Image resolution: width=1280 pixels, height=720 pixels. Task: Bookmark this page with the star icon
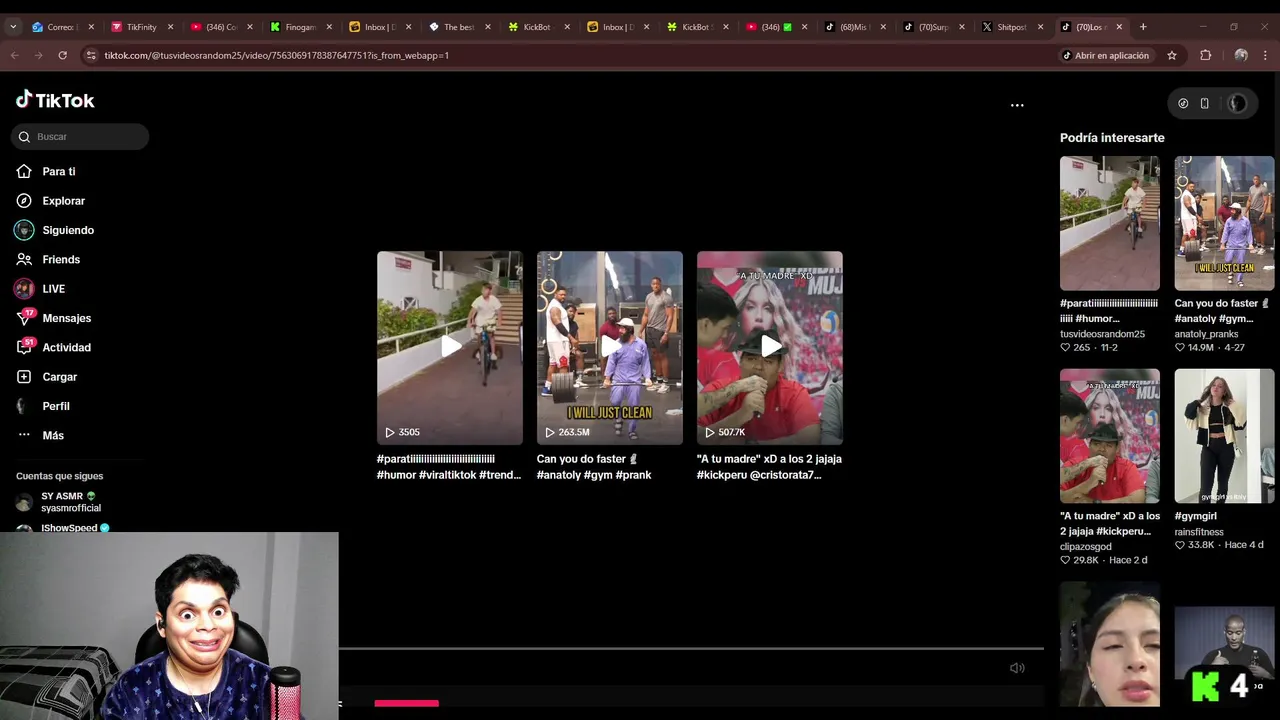tap(1172, 55)
